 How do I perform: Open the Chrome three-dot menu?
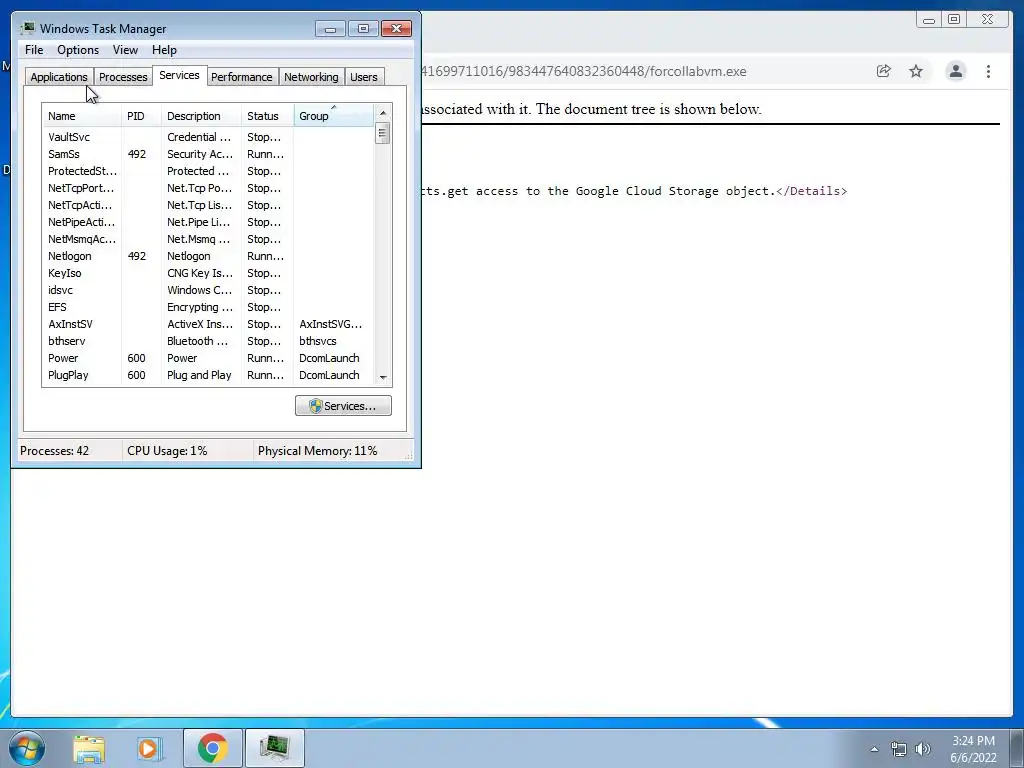coord(988,71)
